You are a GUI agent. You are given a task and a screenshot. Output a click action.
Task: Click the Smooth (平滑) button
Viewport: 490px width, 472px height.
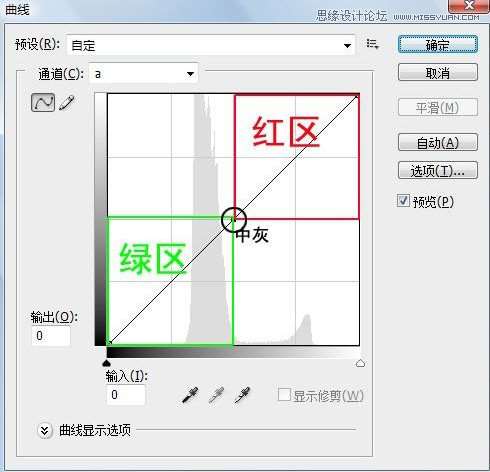coord(438,108)
